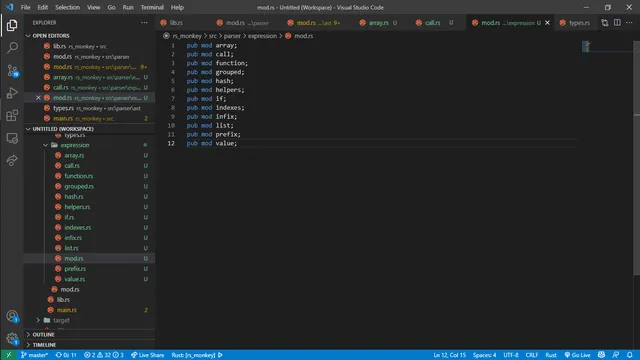Image resolution: width=640 pixels, height=360 pixels.
Task: Collapse the Open Editors section
Action: [89, 36]
